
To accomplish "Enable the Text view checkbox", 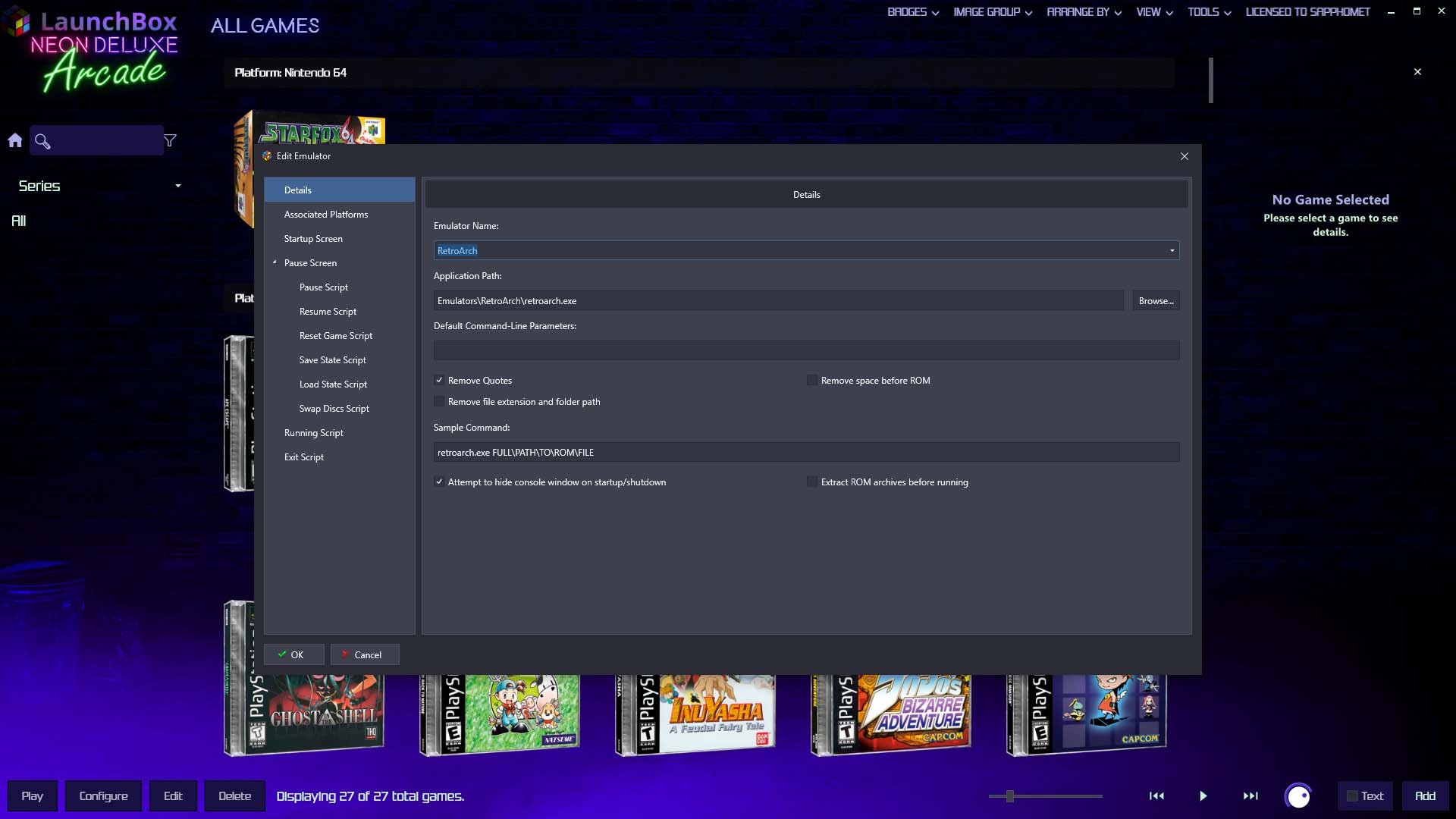I will click(x=1351, y=796).
